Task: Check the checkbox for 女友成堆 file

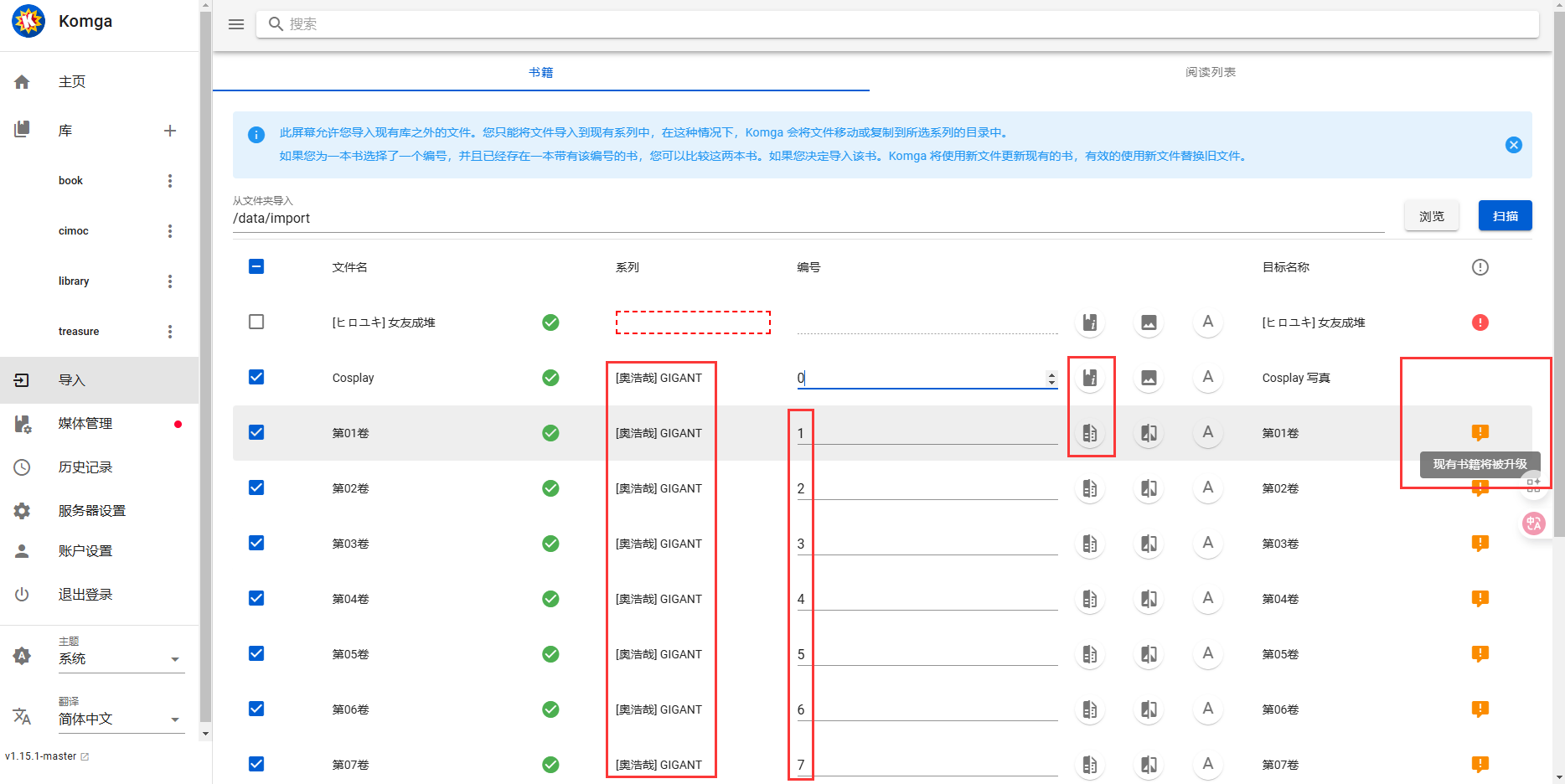Action: 256,322
